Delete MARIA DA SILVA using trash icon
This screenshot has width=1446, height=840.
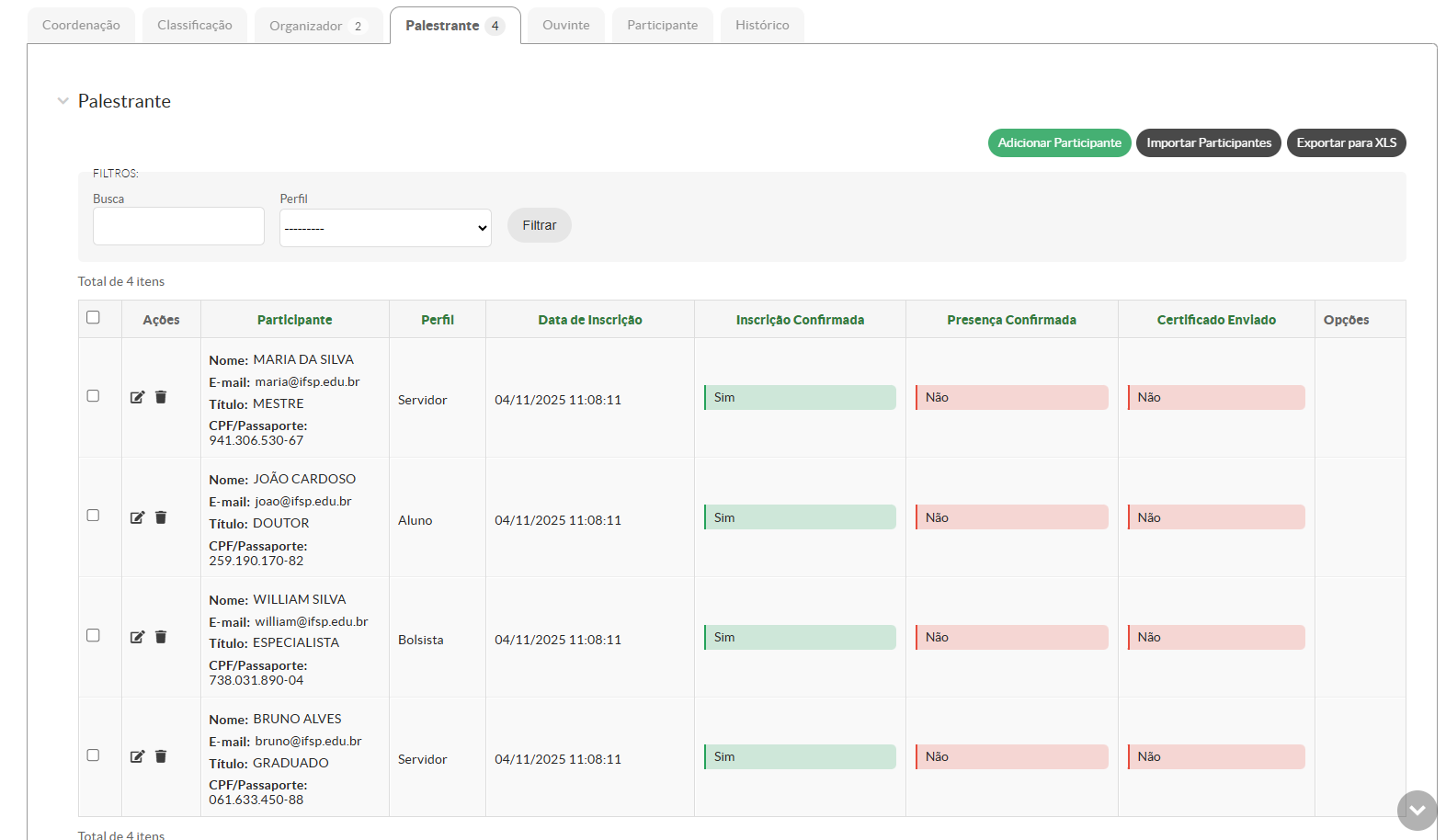[161, 397]
